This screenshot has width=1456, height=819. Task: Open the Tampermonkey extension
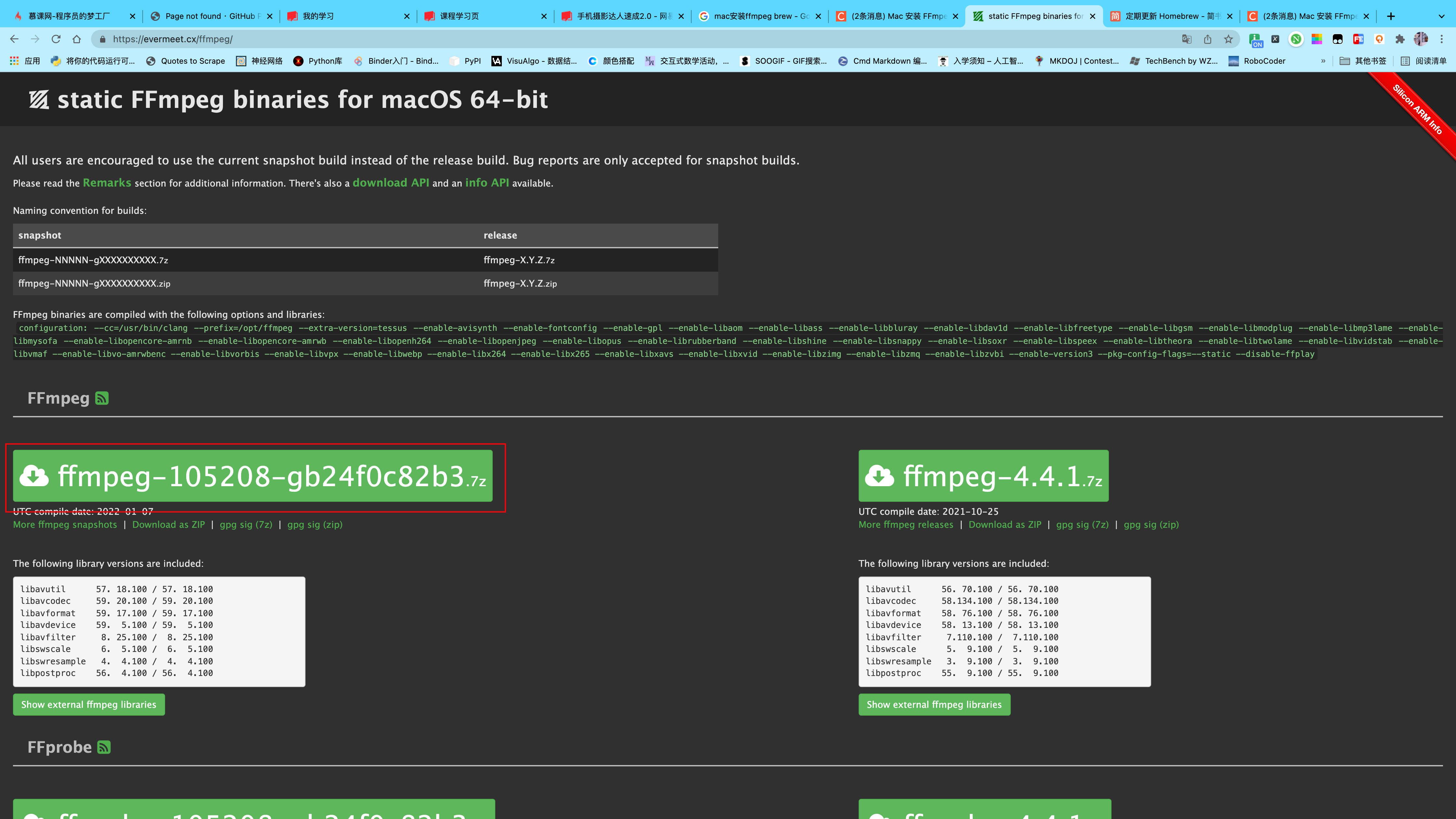point(1337,39)
